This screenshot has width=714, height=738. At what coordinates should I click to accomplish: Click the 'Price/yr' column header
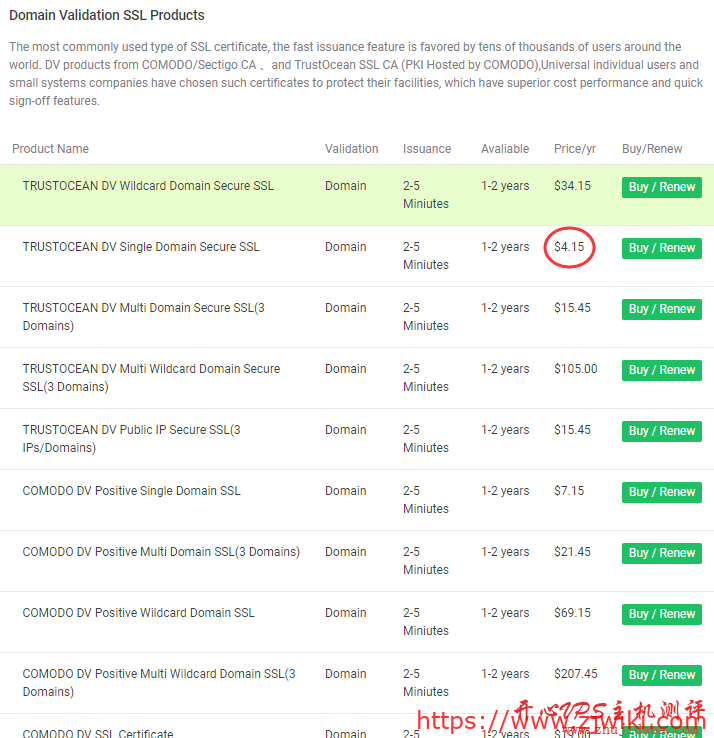click(574, 149)
